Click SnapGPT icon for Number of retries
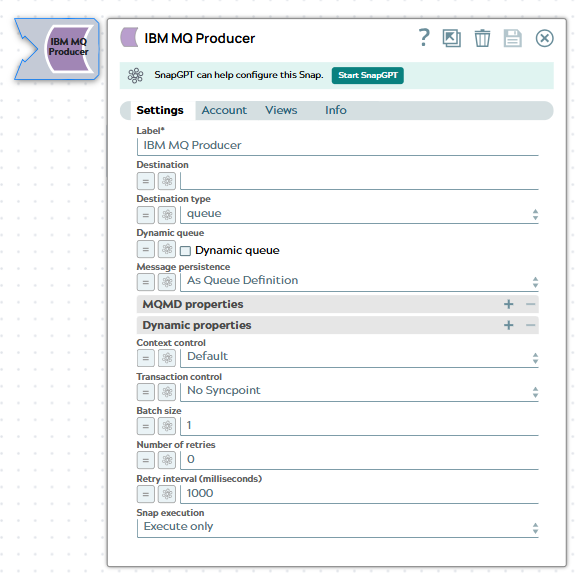582x585 pixels. (x=167, y=460)
